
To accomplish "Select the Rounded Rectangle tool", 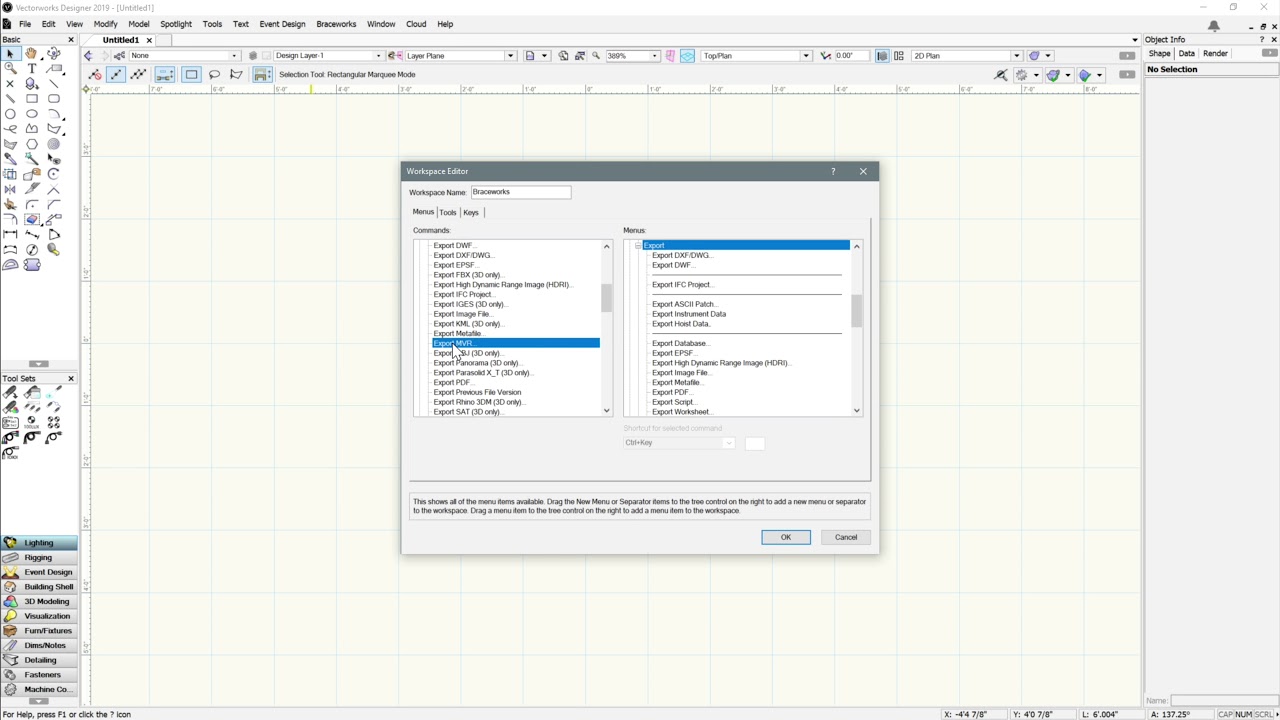I will pyautogui.click(x=54, y=99).
